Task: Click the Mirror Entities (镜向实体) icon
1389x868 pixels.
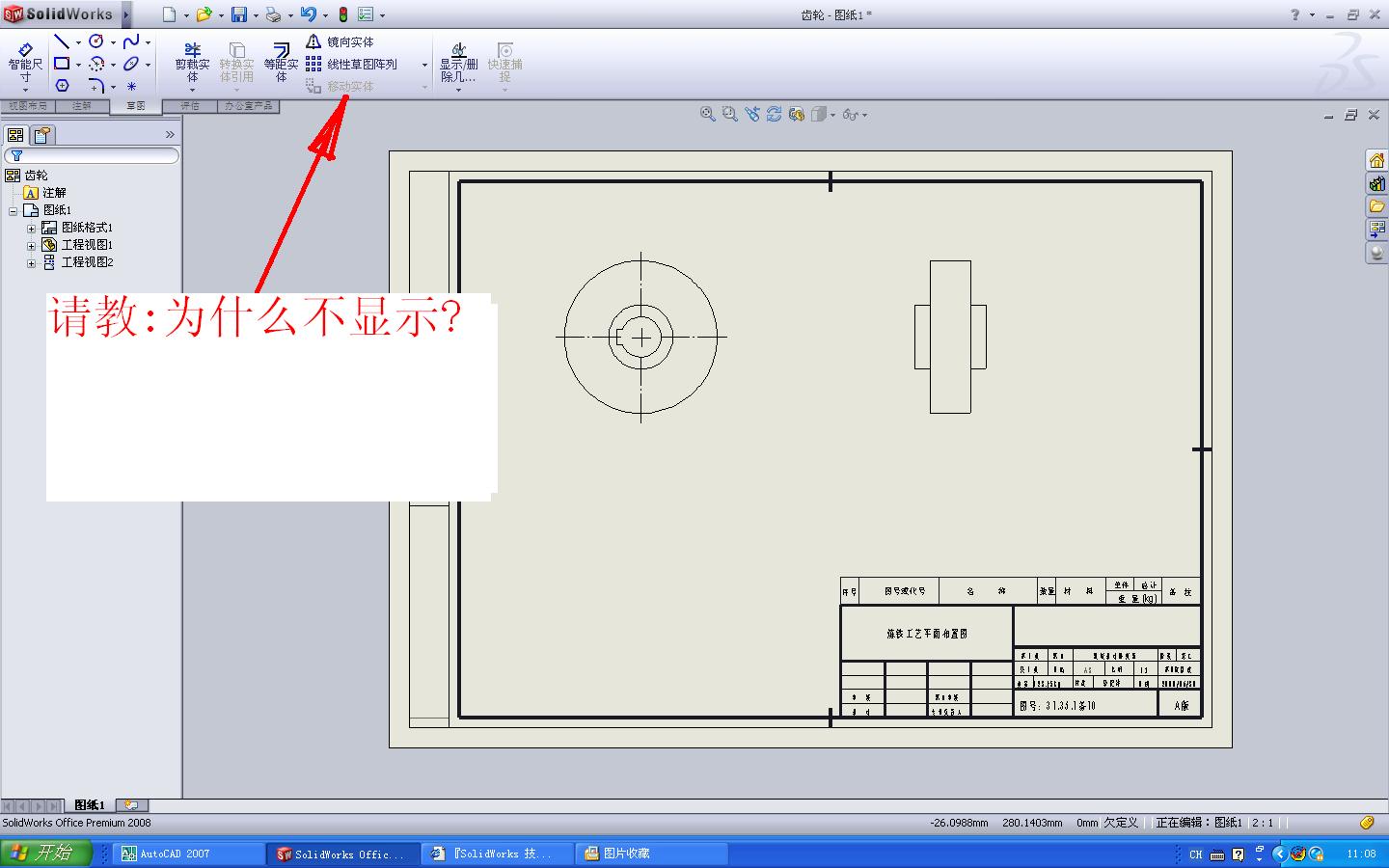Action: point(313,41)
